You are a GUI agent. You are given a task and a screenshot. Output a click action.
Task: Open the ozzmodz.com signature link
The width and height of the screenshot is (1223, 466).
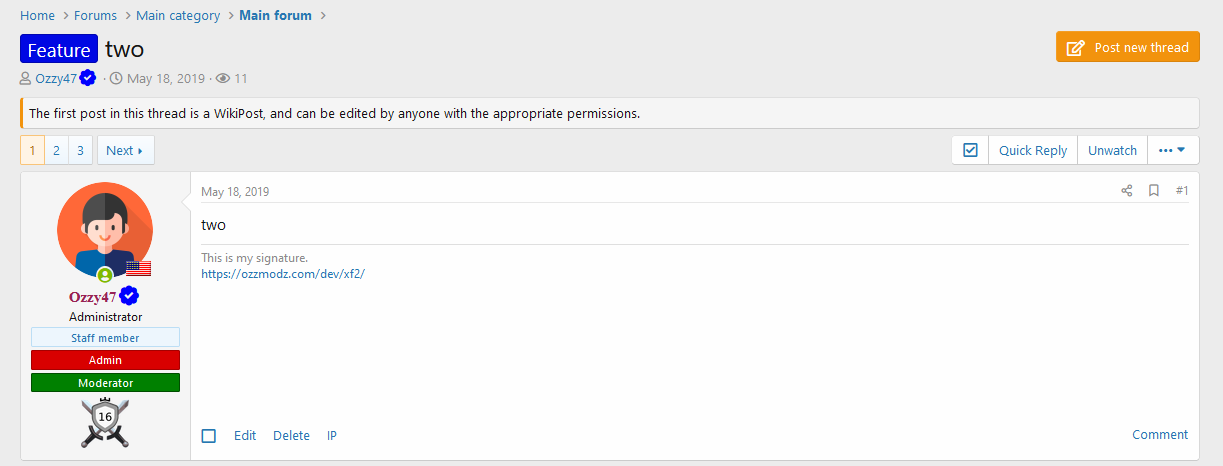pyautogui.click(x=283, y=273)
